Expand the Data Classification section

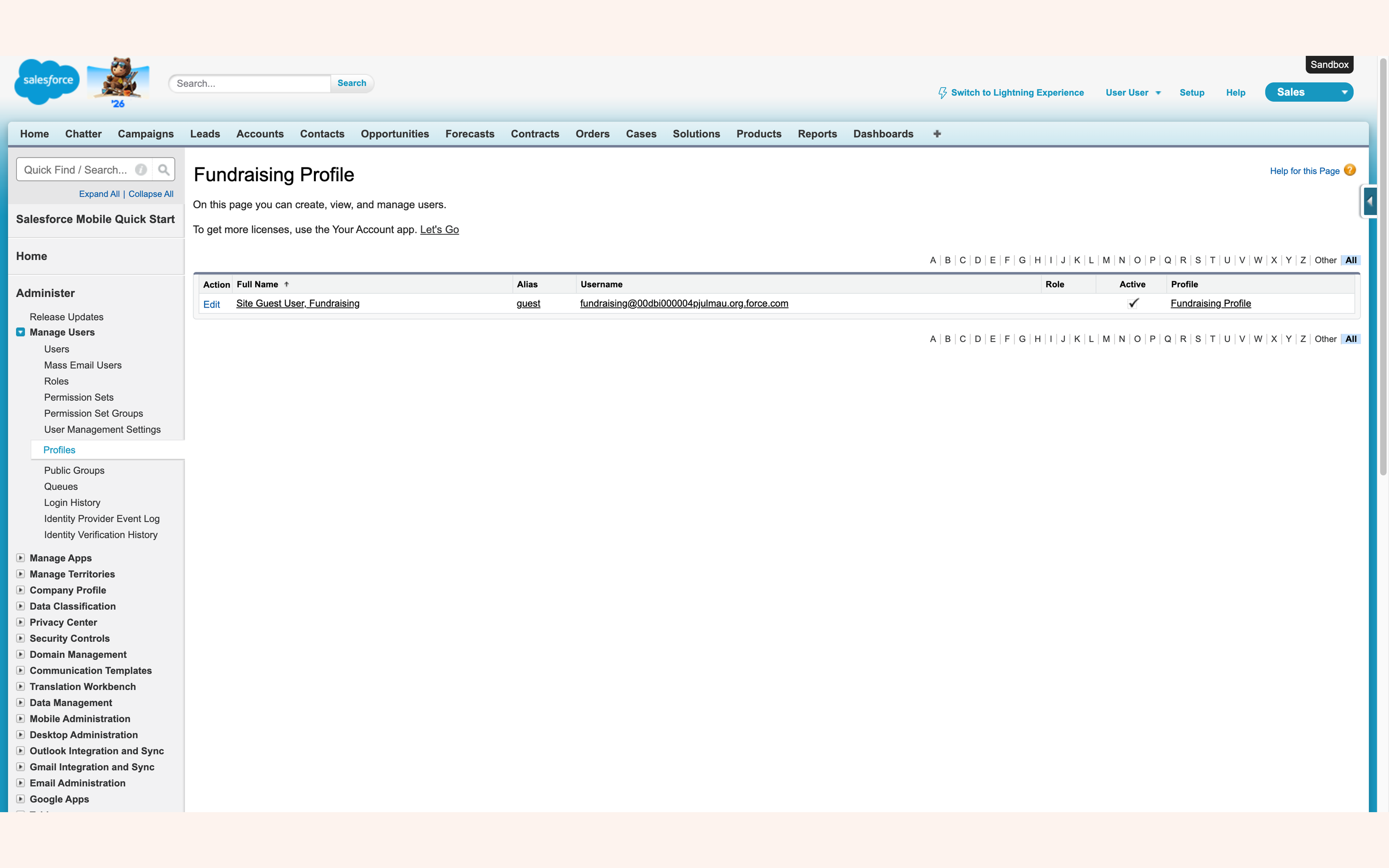(x=21, y=606)
